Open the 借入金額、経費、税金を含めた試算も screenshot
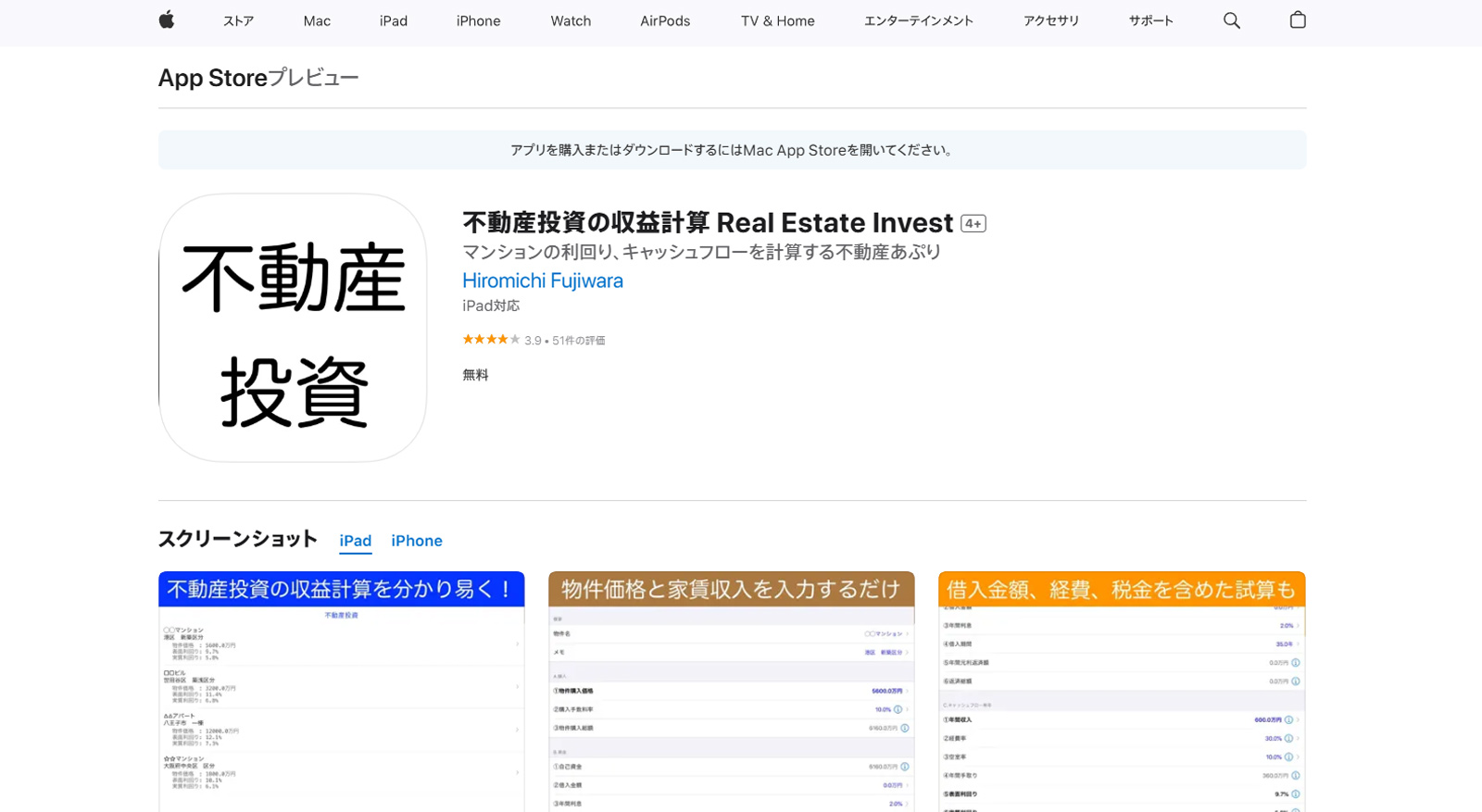Screen dimensions: 1482x812 (1122, 692)
